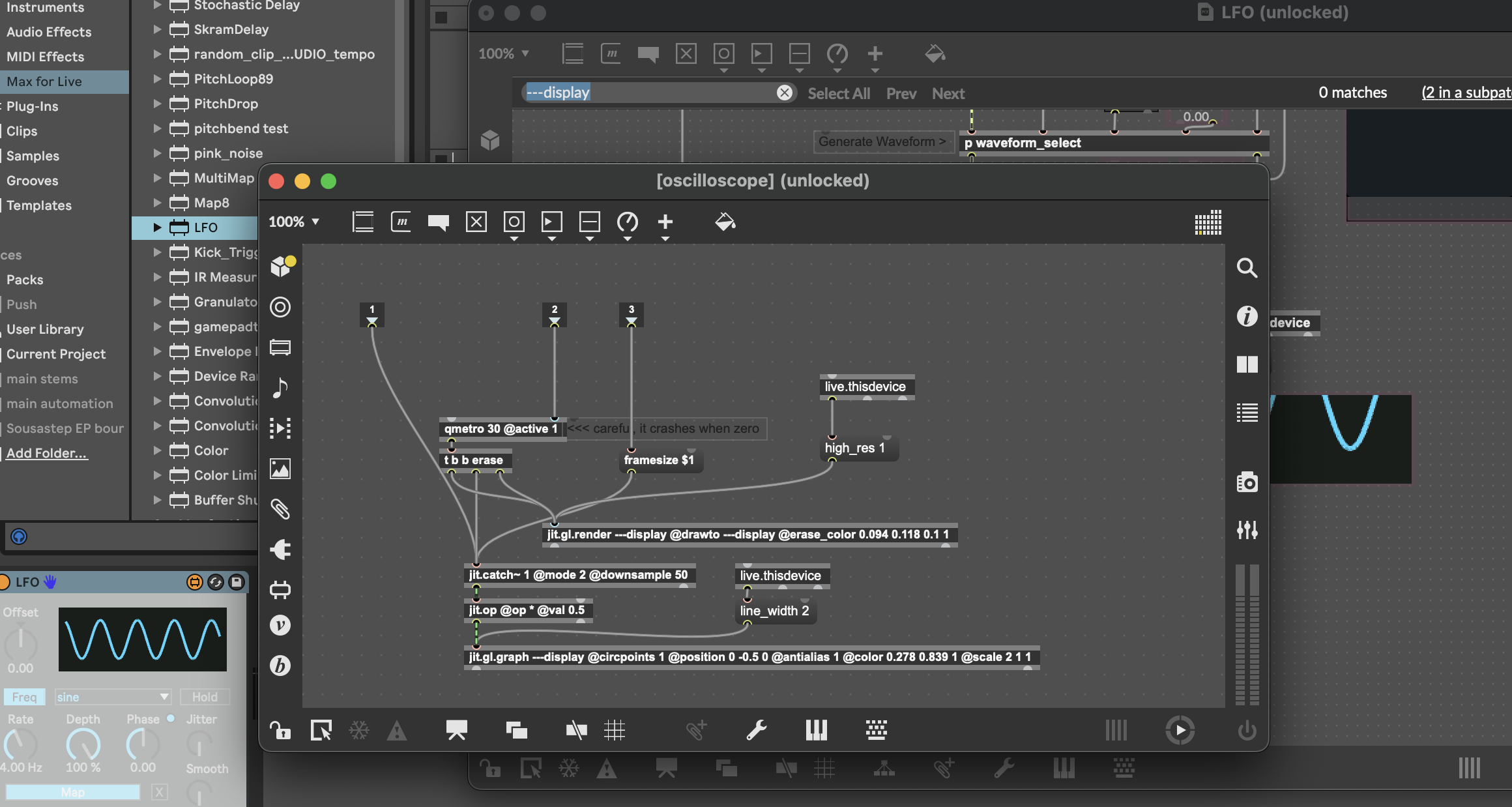Click Prev in find bar
Image resolution: width=1512 pixels, height=807 pixels.
coord(901,93)
